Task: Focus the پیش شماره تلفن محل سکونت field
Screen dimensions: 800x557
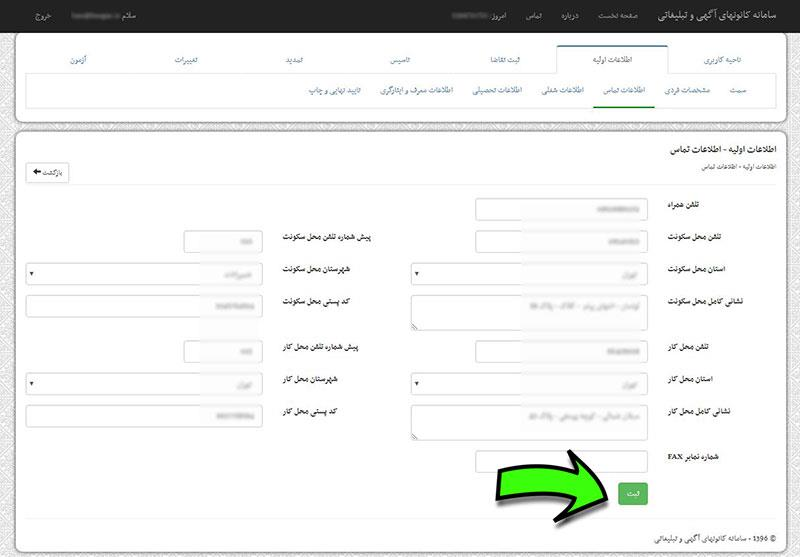Action: coord(223,241)
